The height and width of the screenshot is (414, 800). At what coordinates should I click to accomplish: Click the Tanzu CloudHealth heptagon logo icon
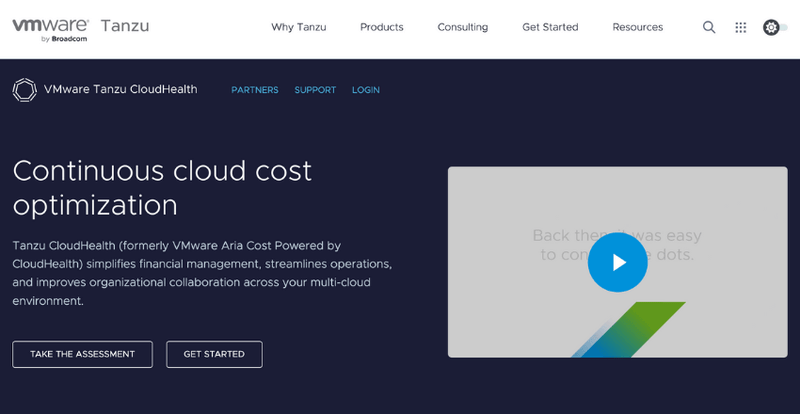(24, 90)
